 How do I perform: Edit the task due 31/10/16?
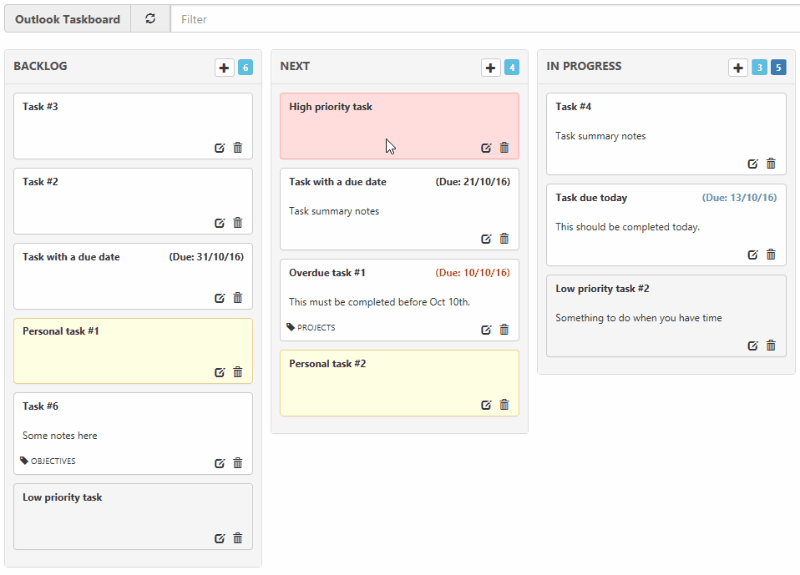pos(219,298)
